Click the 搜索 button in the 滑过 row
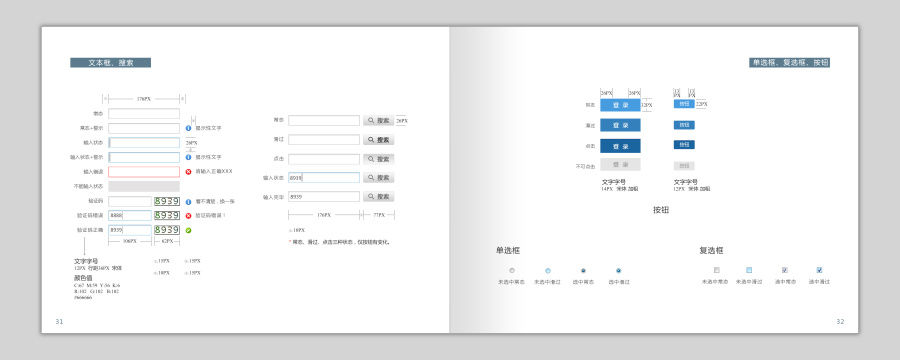Screen dimensions: 900x360 [378, 140]
